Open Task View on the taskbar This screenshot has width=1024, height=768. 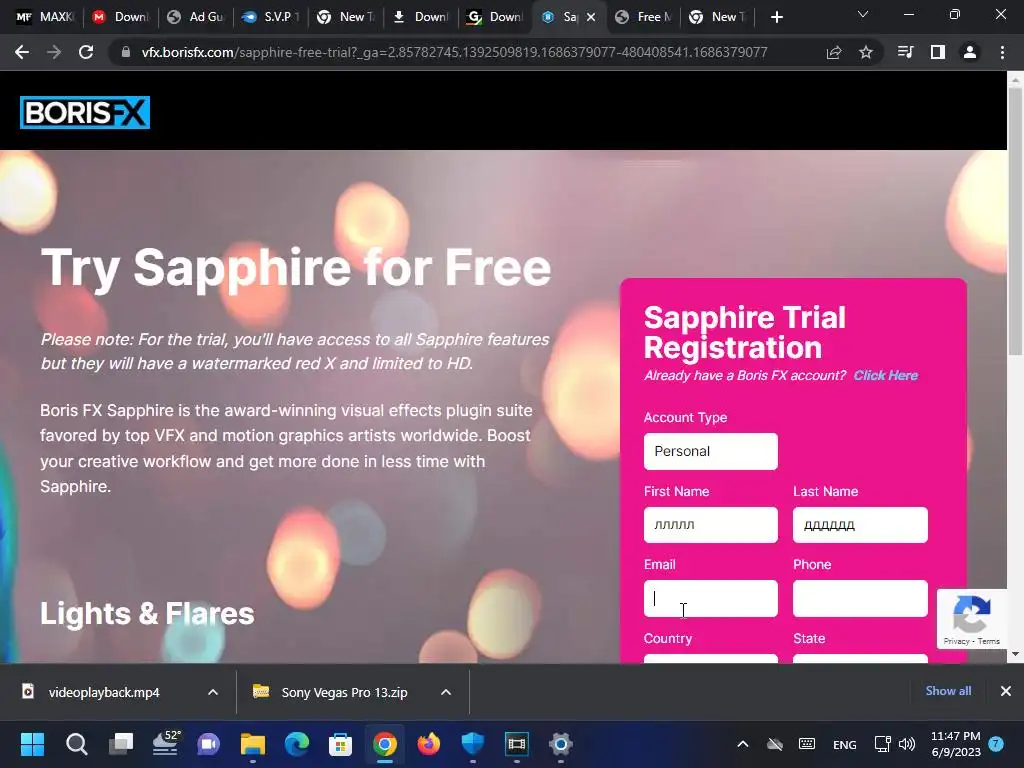coord(121,744)
